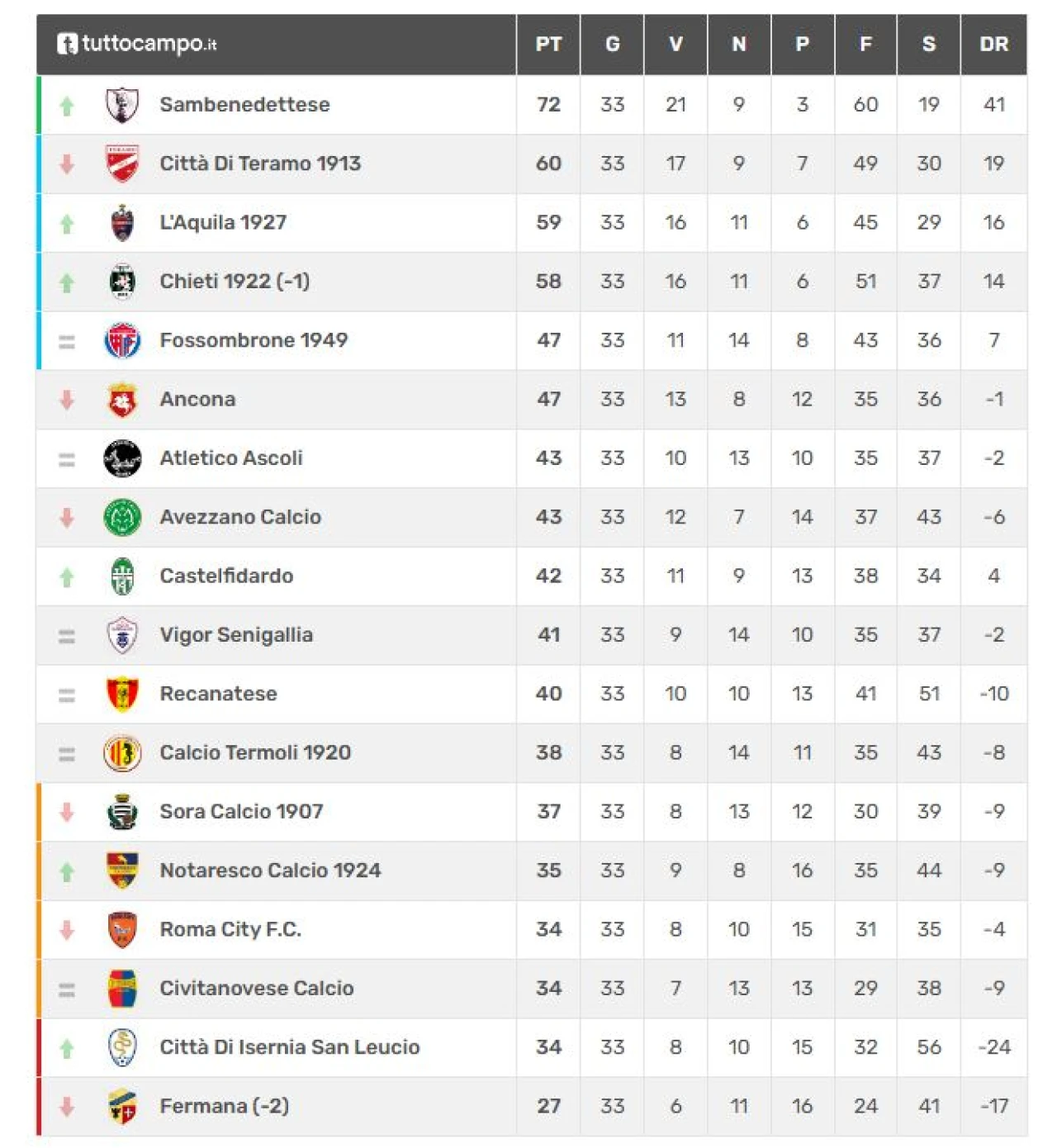Click the Calcio Termoli 1920 name
The height and width of the screenshot is (1148, 1057).
pos(255,753)
